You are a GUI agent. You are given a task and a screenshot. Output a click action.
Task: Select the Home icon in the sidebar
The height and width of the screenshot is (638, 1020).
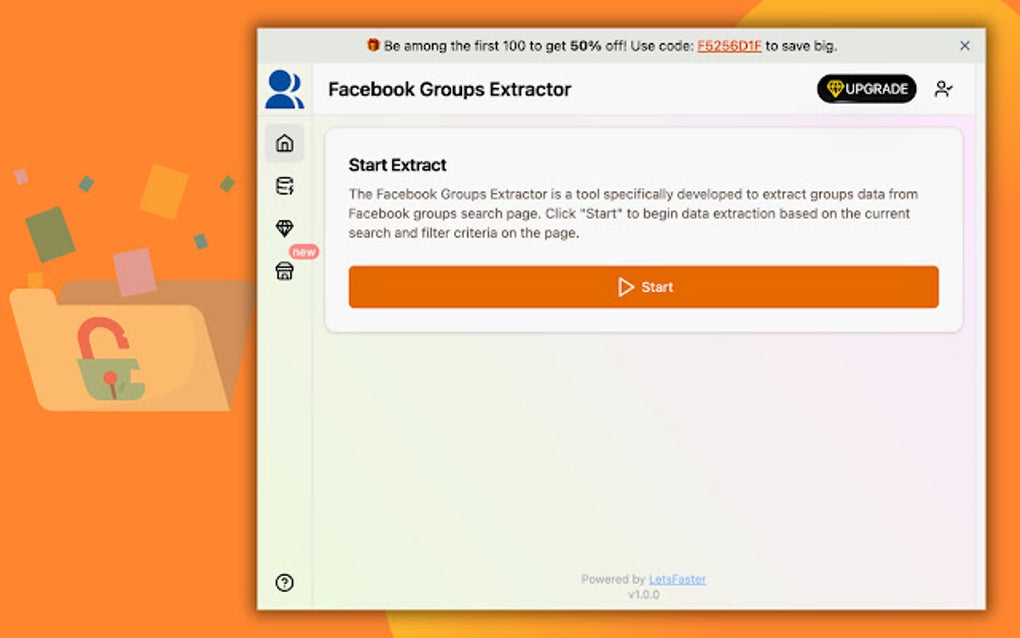pyautogui.click(x=284, y=143)
